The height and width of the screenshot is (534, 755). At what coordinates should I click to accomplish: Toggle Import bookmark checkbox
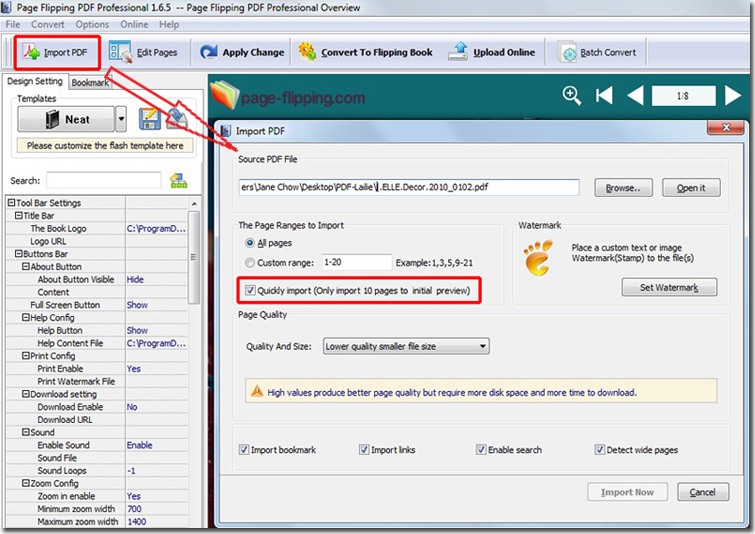(x=244, y=450)
